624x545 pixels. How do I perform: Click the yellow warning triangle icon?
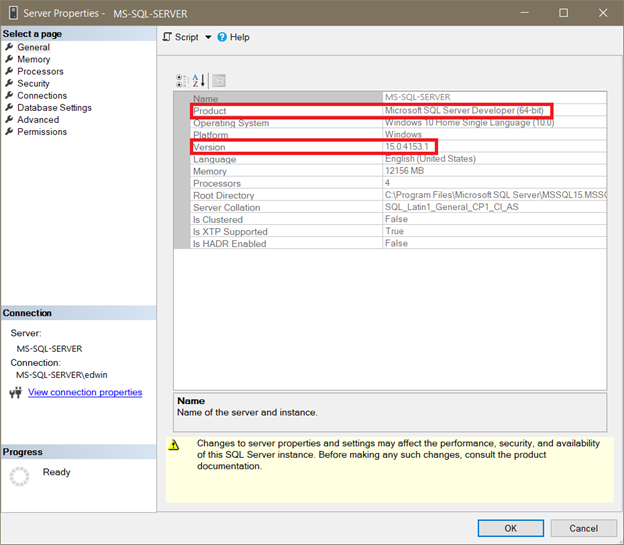pyautogui.click(x=174, y=445)
